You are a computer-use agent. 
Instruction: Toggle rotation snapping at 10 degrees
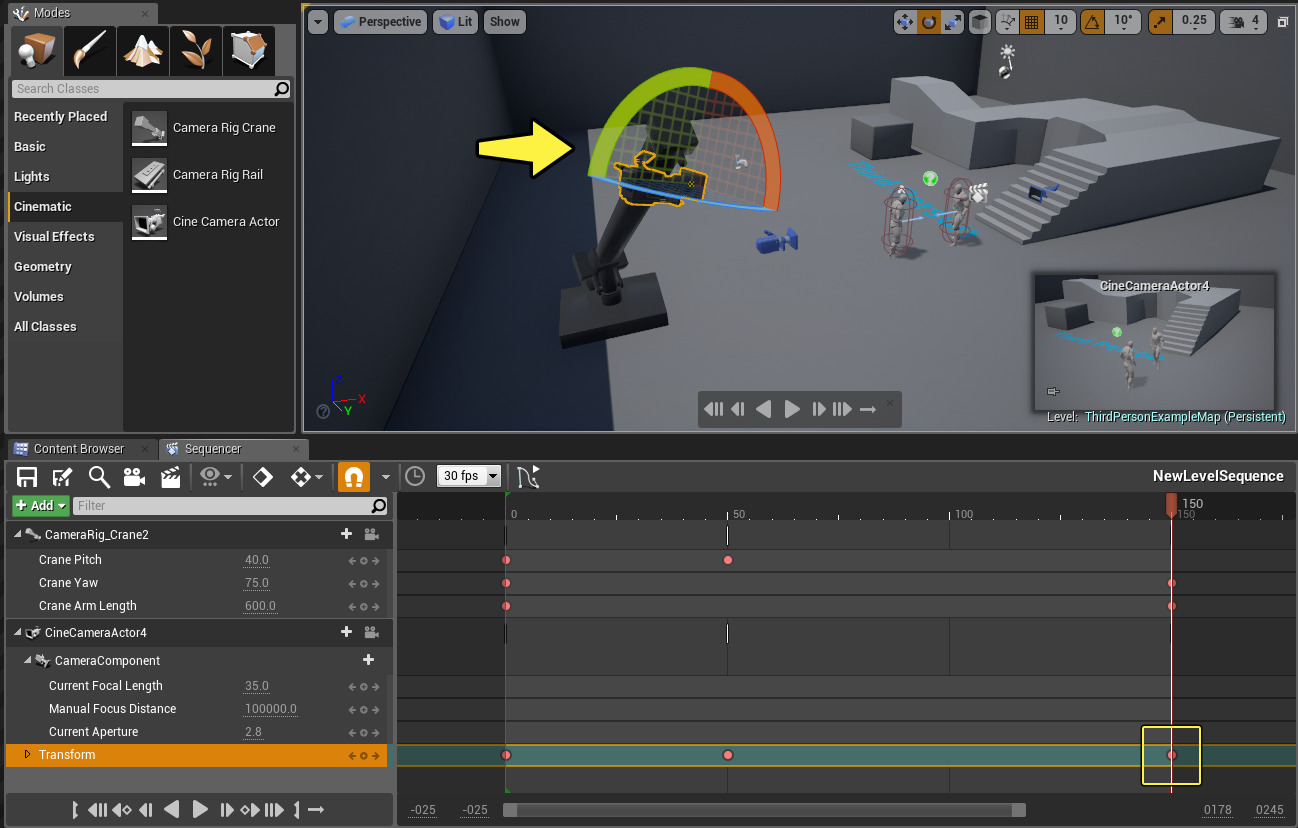point(1094,22)
